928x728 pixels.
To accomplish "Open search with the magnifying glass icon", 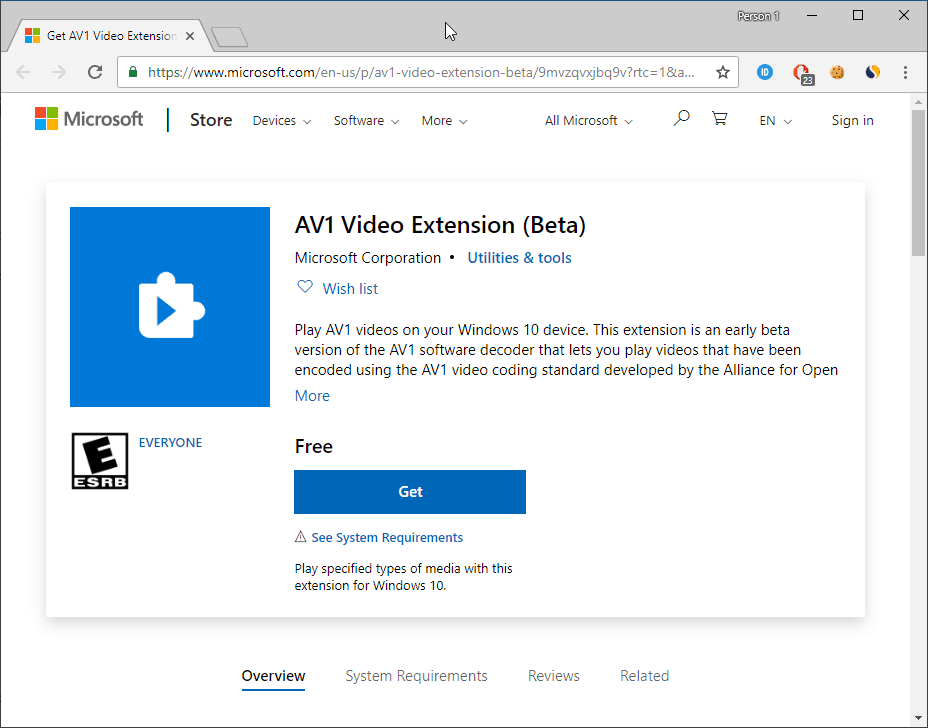I will click(x=681, y=118).
